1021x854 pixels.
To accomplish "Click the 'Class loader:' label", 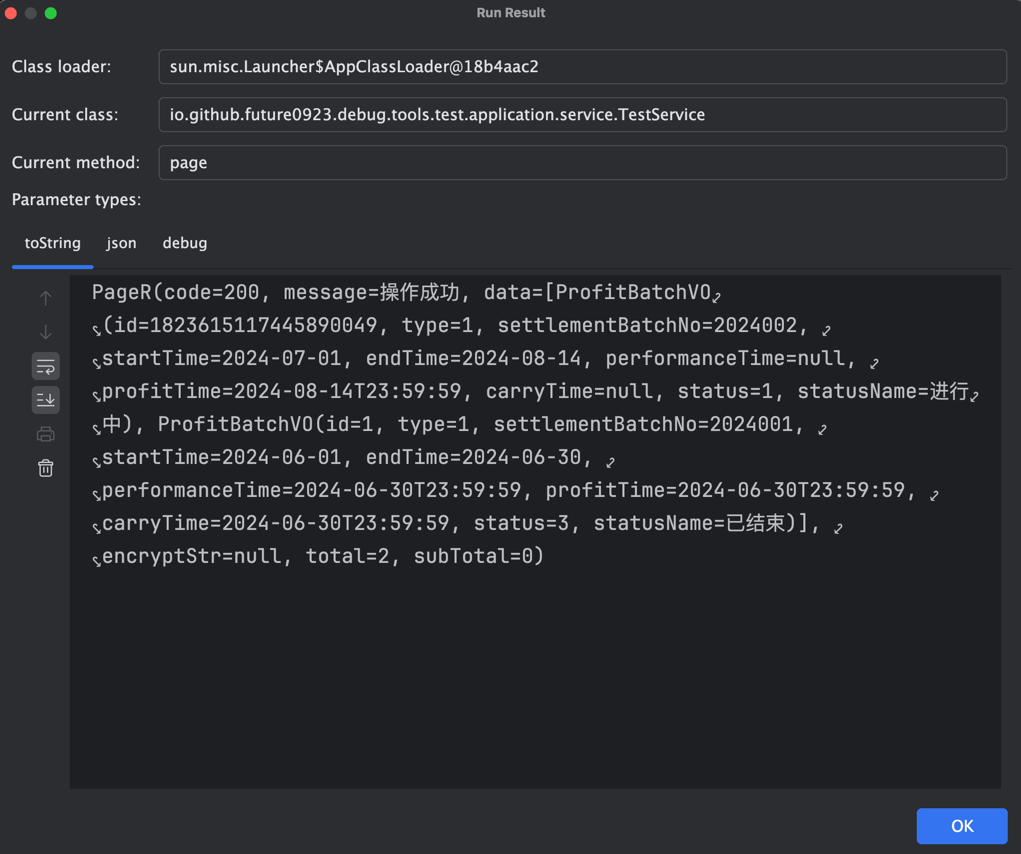I will tap(61, 66).
